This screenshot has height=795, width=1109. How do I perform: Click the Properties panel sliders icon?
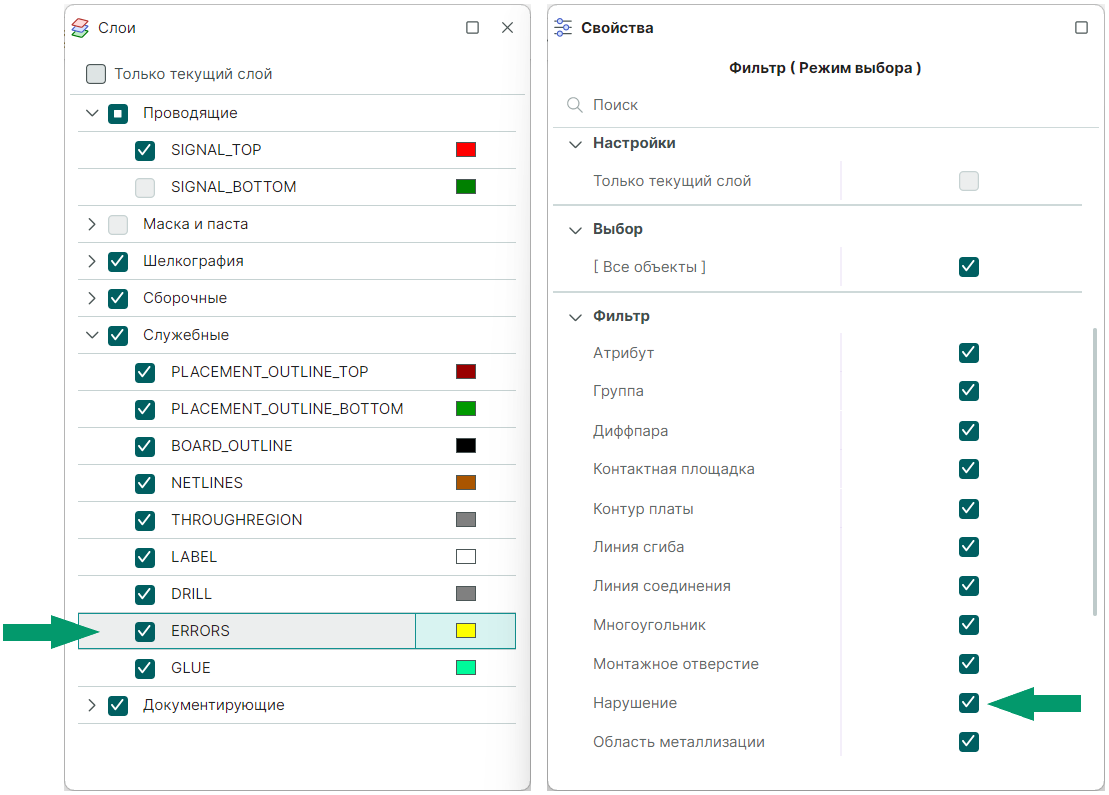click(x=564, y=28)
